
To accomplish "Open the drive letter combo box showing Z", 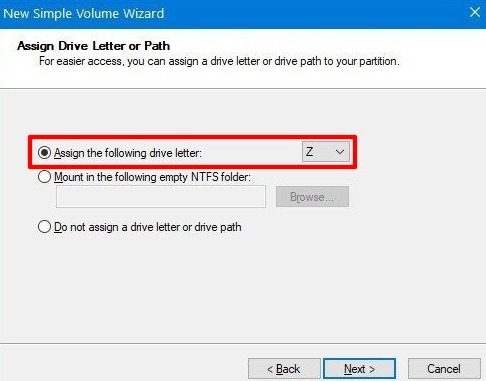I will 326,152.
